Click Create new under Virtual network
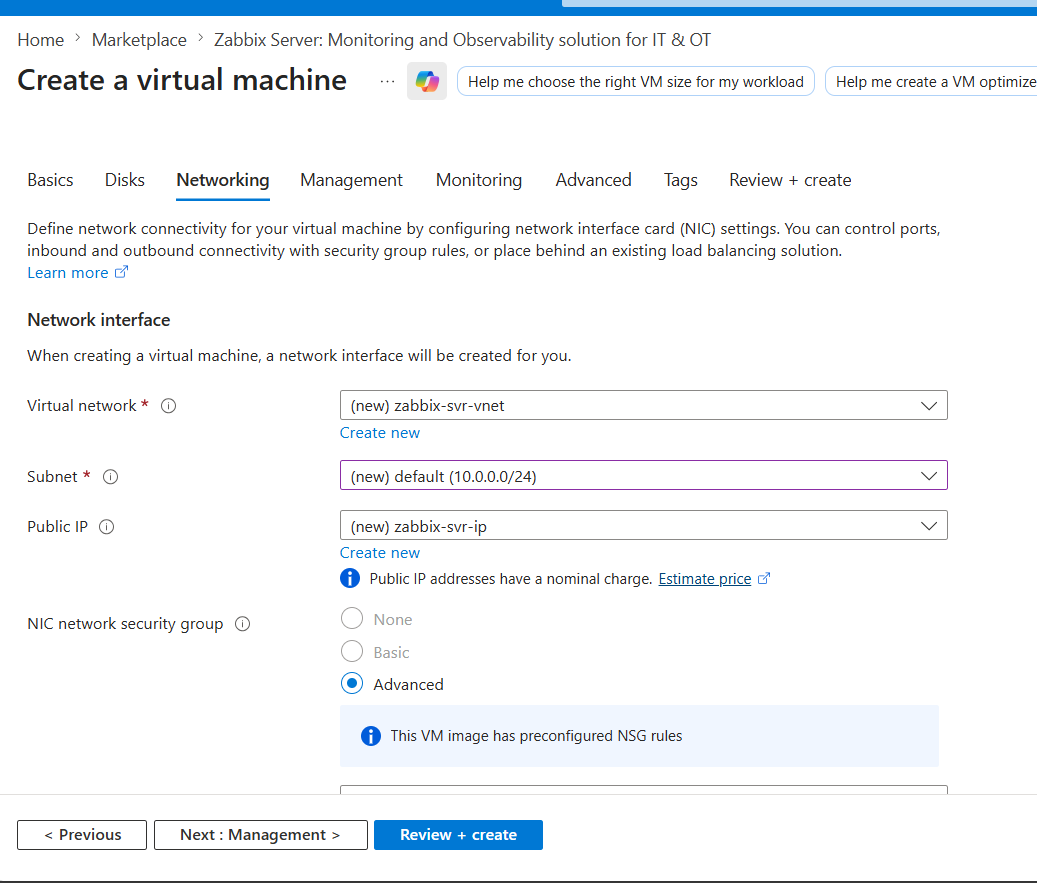 pyautogui.click(x=380, y=433)
